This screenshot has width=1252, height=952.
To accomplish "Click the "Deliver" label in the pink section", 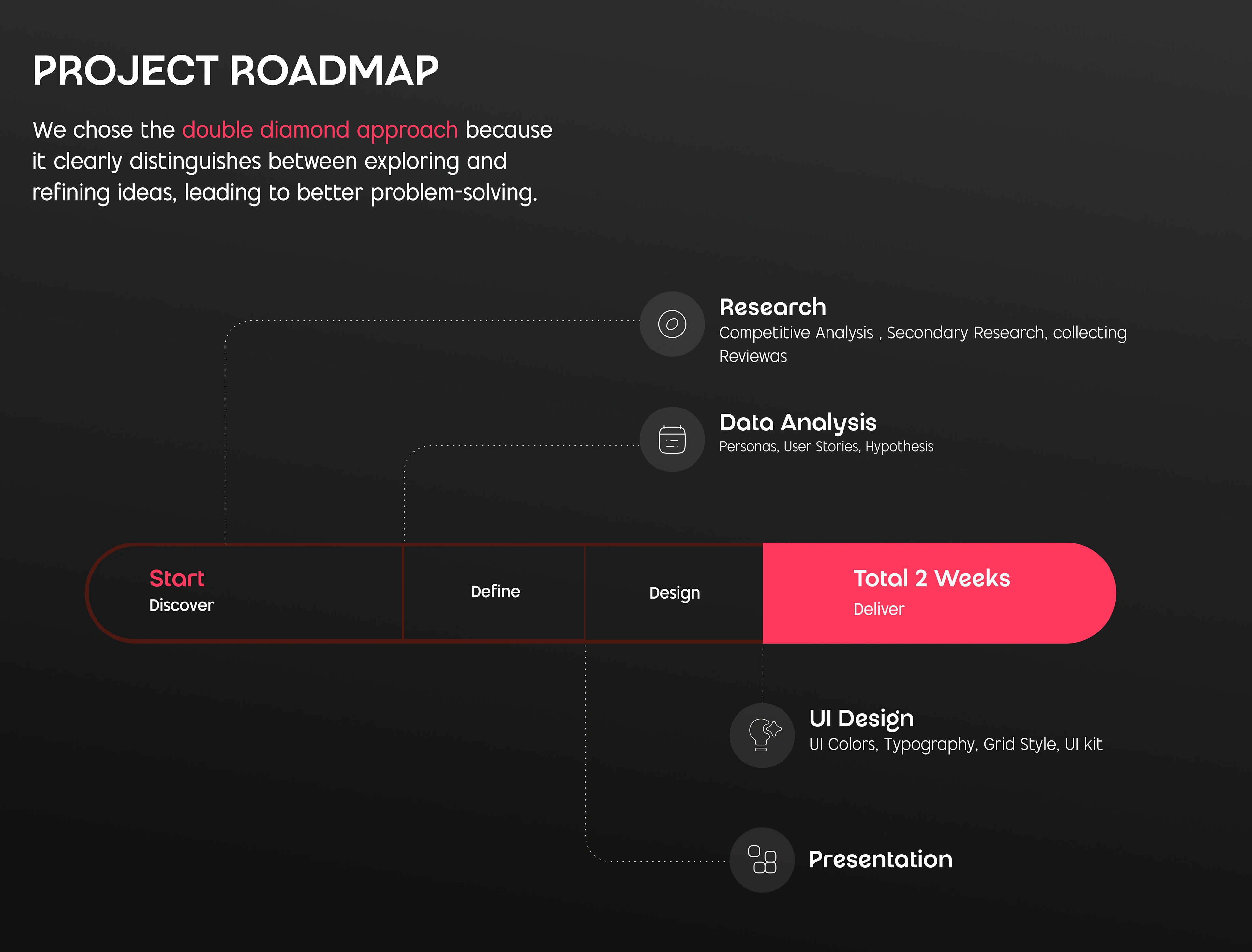I will pos(878,609).
